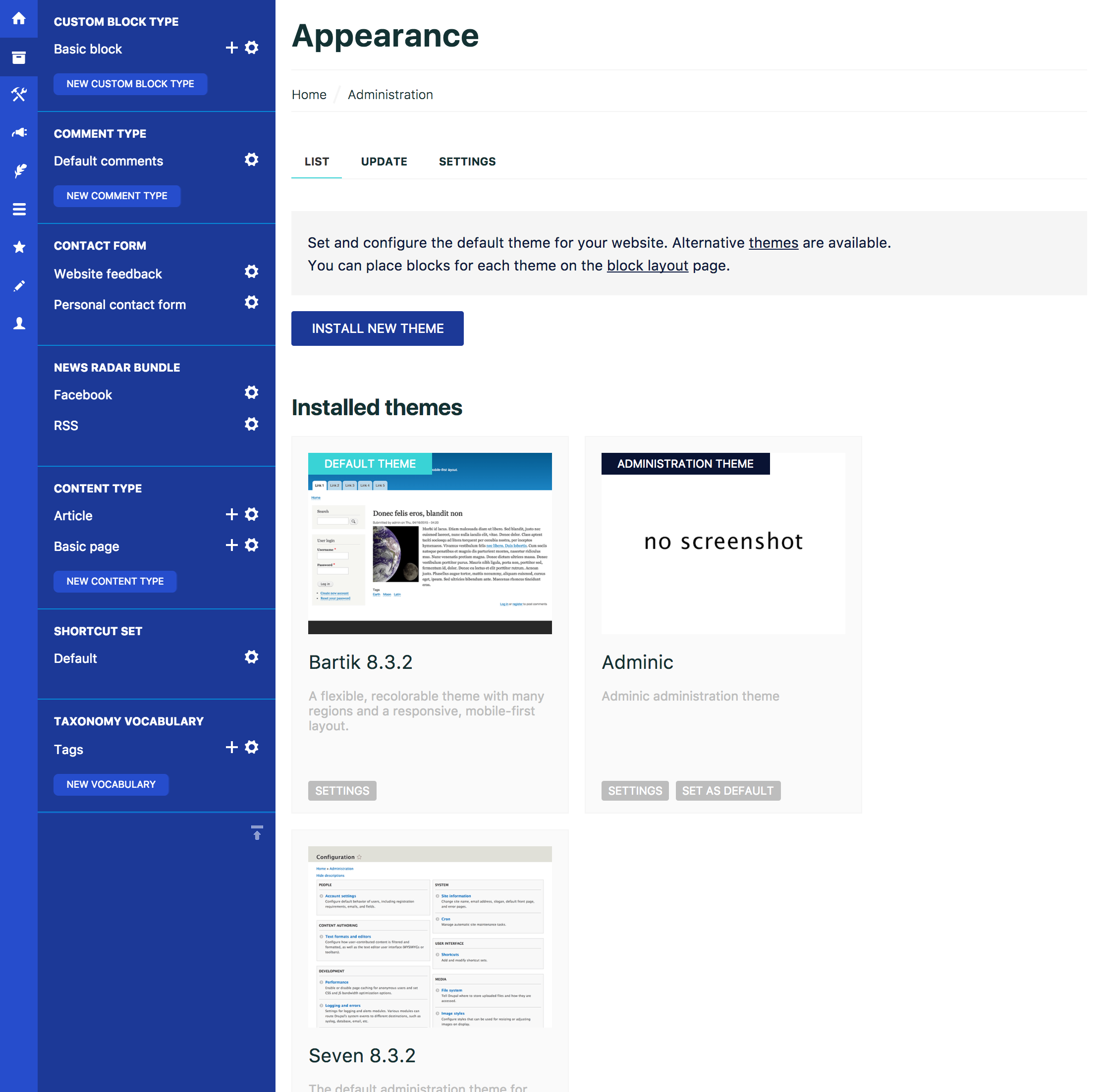The width and height of the screenshot is (1103, 1092).
Task: Open the Content section via the box icon
Action: [19, 57]
